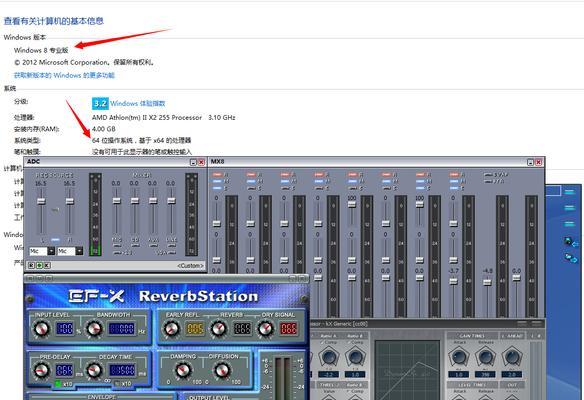Mute MX8 channel 2 with its M button
This screenshot has width=584, height=400.
[251, 181]
